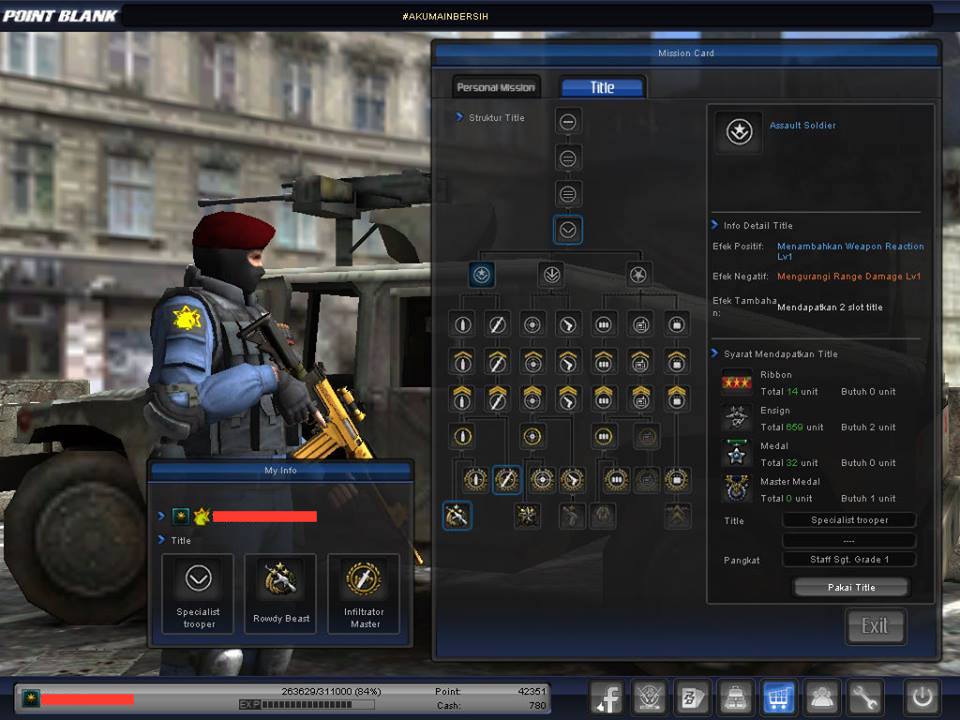The image size is (960, 720).
Task: Open the Shop using the cart icon
Action: pyautogui.click(x=779, y=697)
